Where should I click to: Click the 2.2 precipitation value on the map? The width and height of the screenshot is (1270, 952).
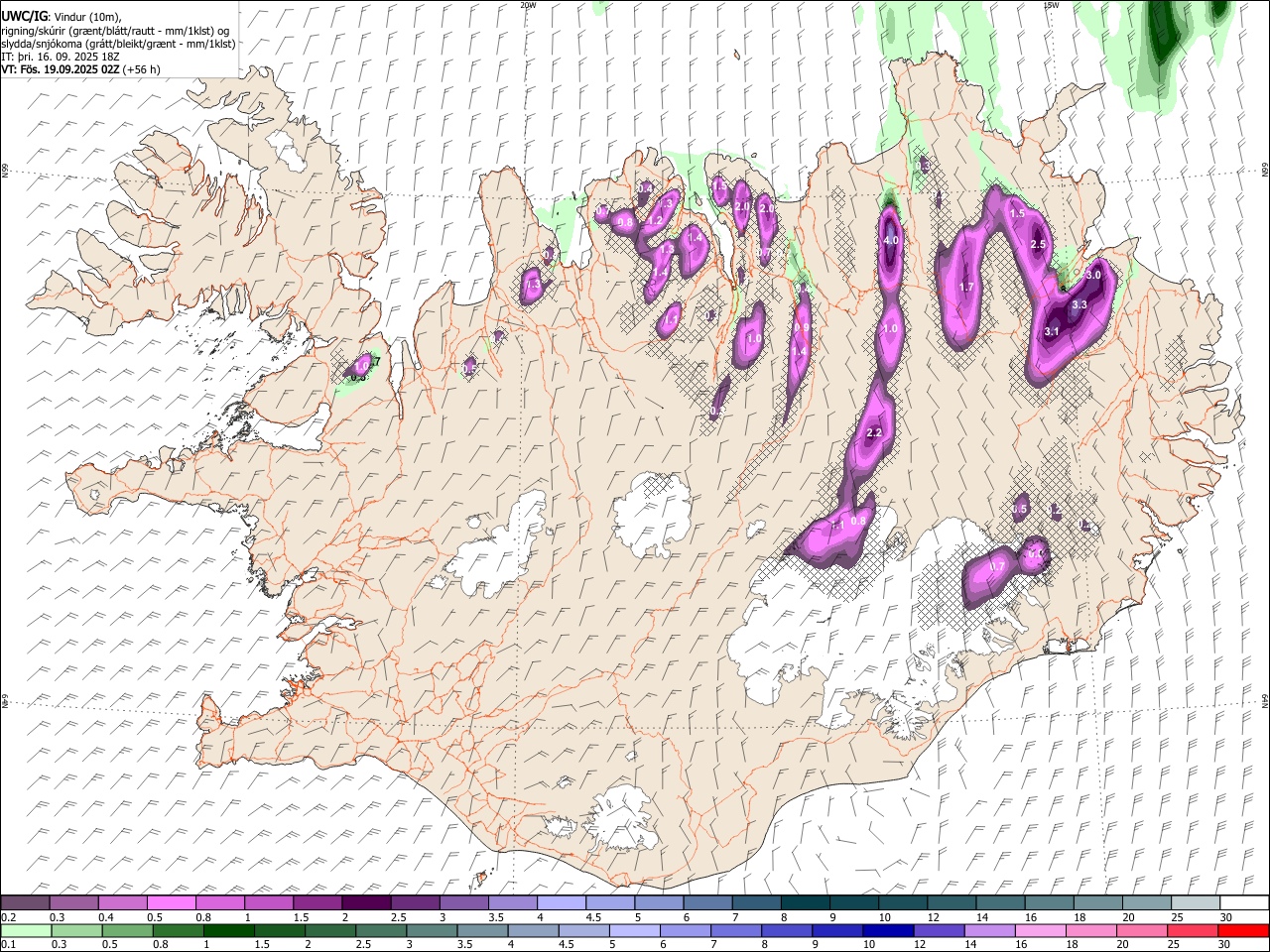point(874,433)
